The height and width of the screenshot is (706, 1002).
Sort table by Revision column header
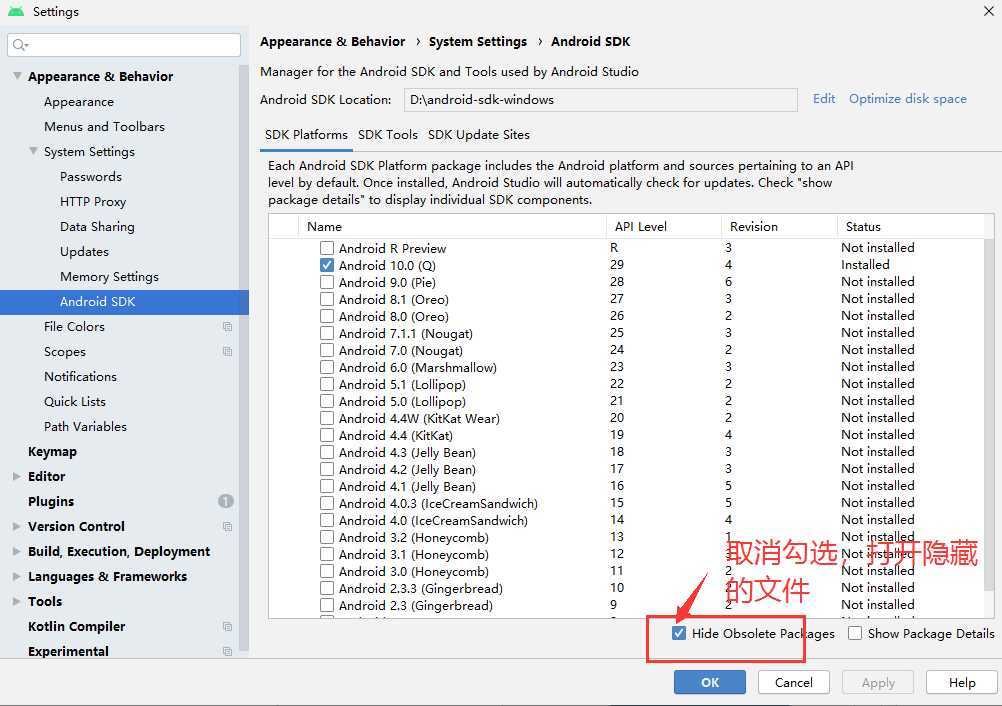coord(779,226)
